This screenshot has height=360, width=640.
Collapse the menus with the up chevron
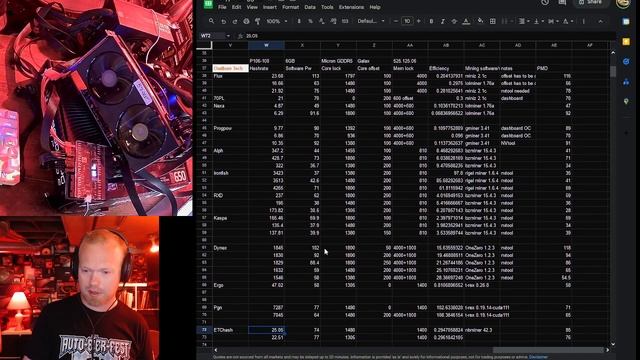[600, 21]
